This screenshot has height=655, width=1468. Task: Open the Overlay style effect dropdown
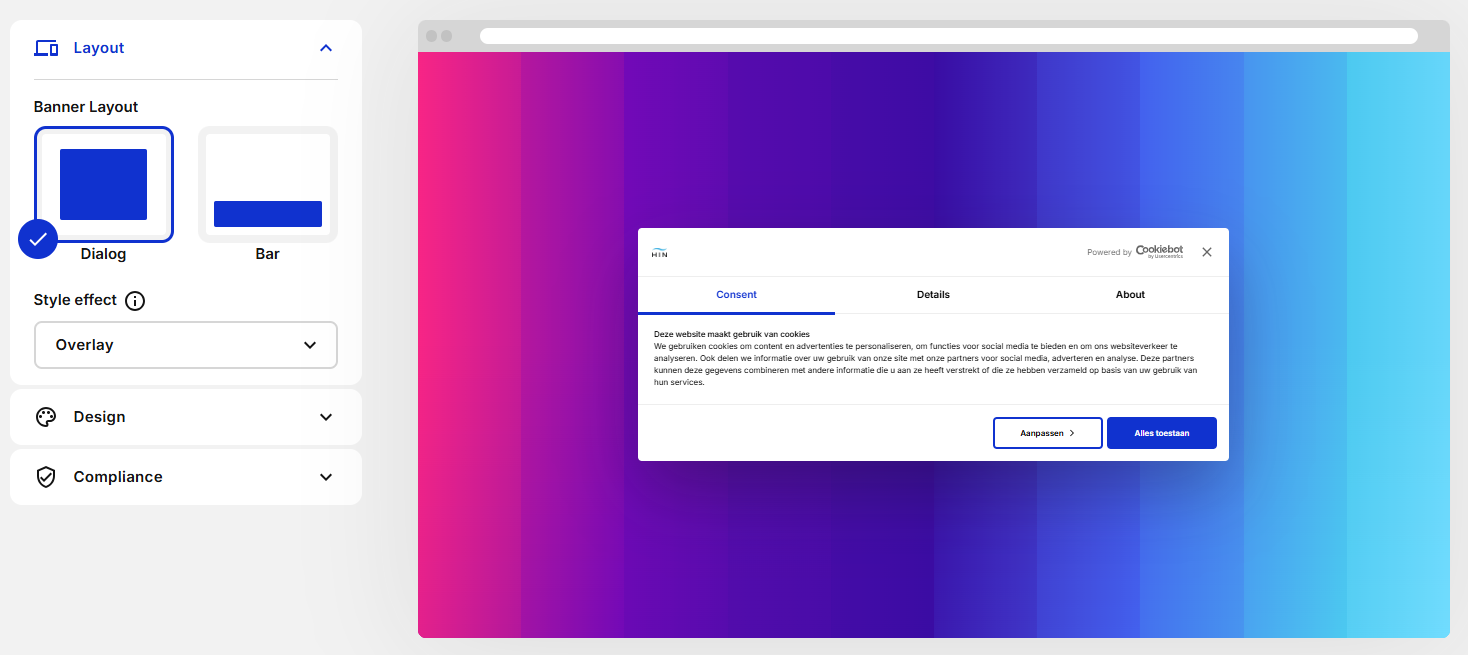[x=186, y=345]
